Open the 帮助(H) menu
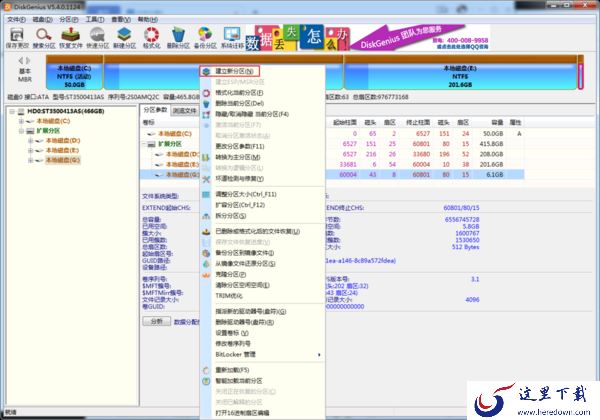Viewport: 600px width, 420px height. point(147,19)
